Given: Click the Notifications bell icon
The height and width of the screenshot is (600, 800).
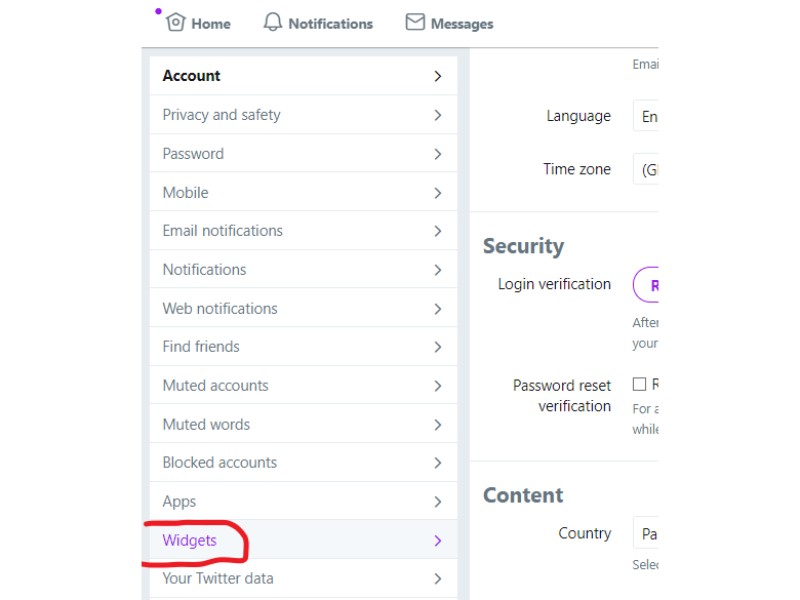Looking at the screenshot, I should click(x=272, y=22).
